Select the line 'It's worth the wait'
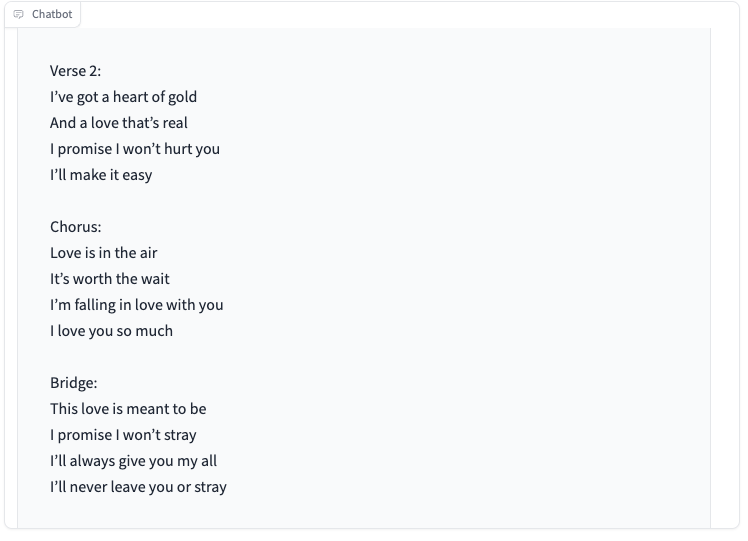This screenshot has width=748, height=541. [110, 279]
